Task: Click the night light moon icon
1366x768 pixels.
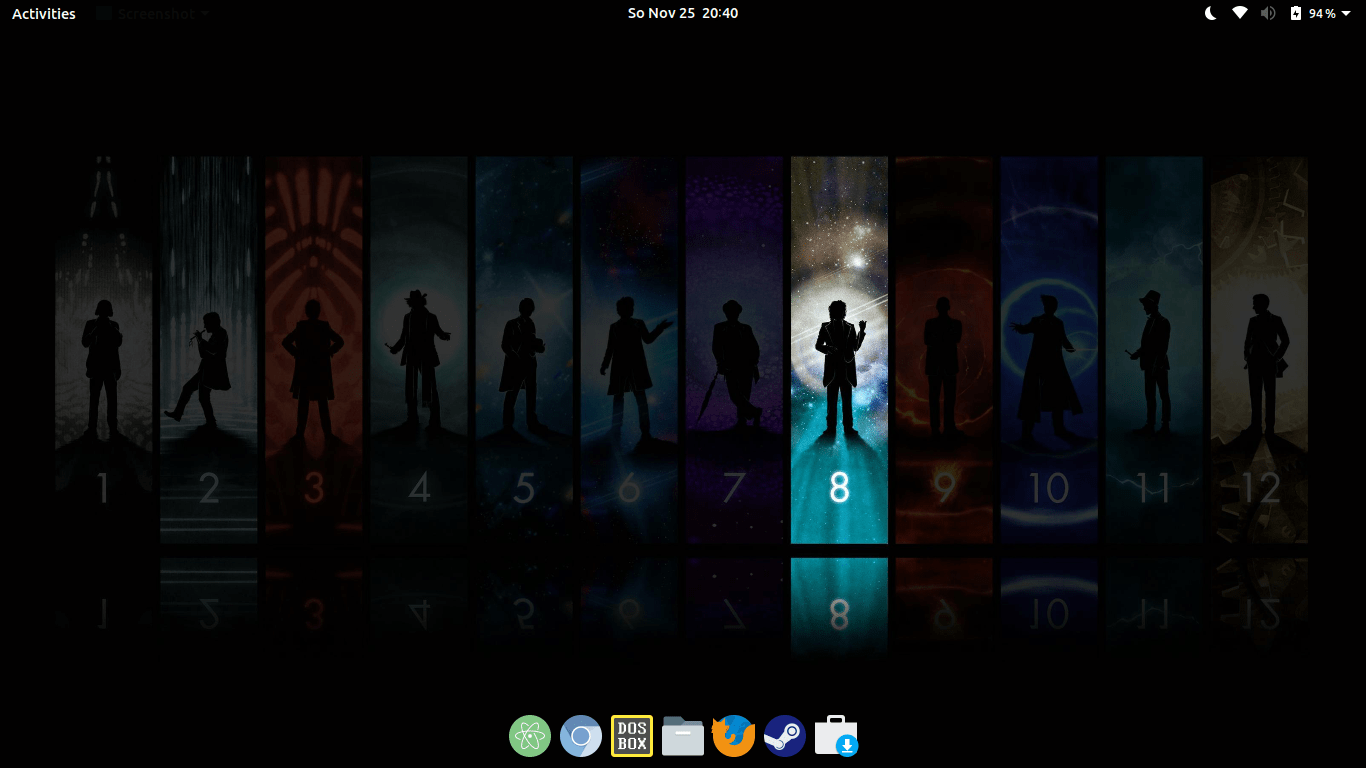Action: (x=1211, y=13)
